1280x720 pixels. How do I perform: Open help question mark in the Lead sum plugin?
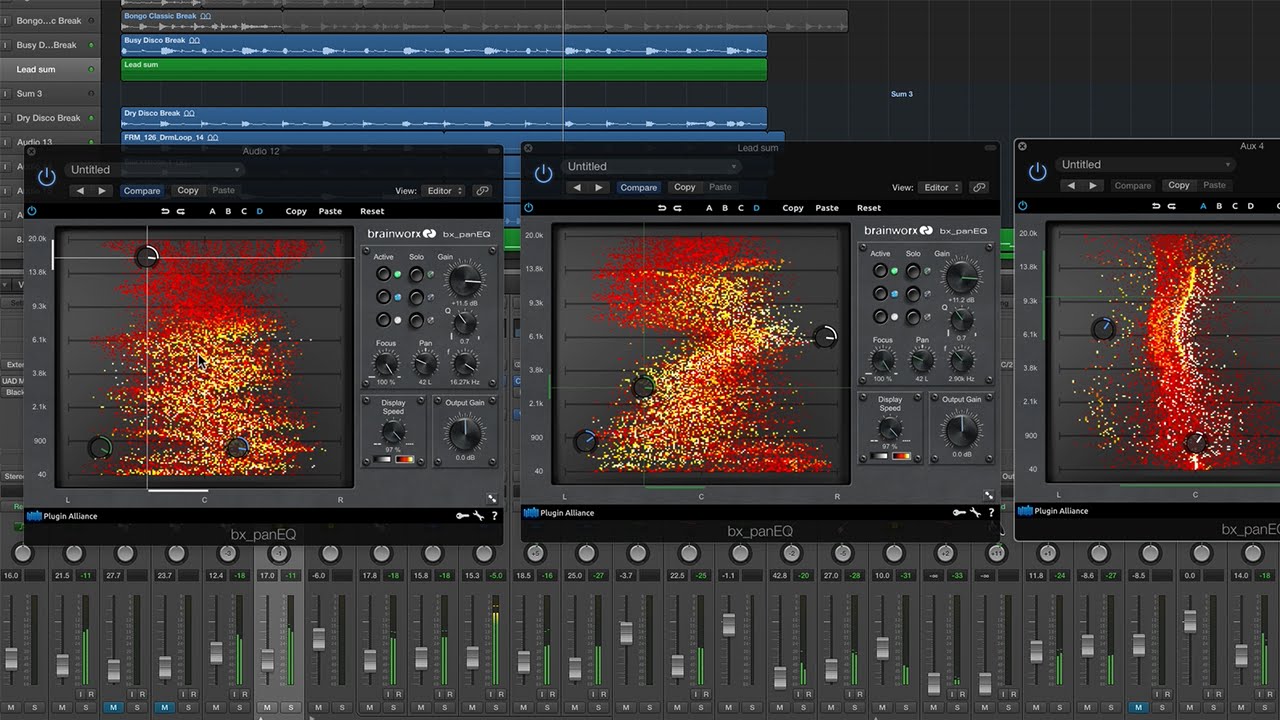pos(991,513)
